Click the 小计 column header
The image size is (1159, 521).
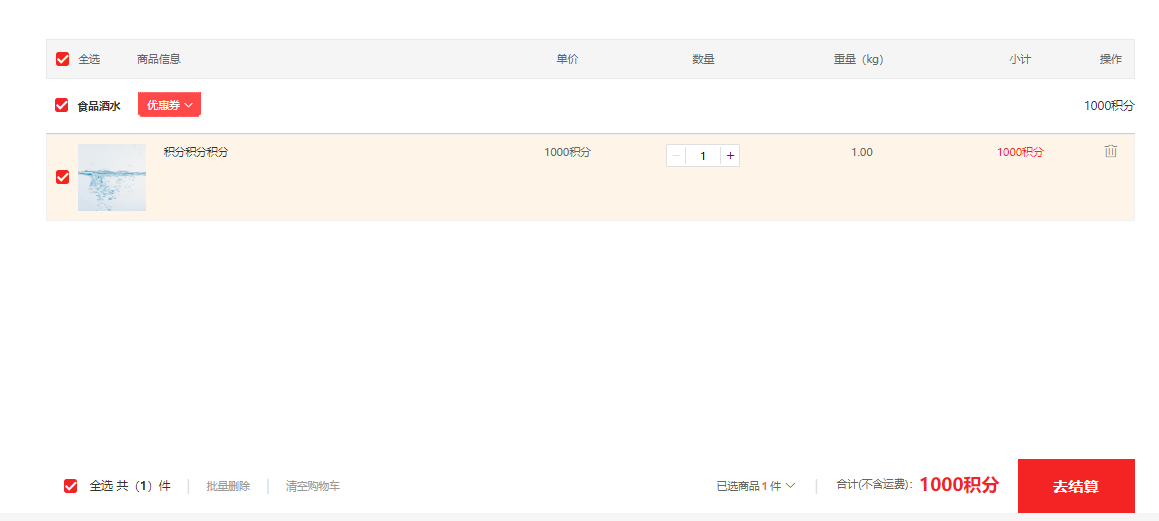[x=1020, y=59]
